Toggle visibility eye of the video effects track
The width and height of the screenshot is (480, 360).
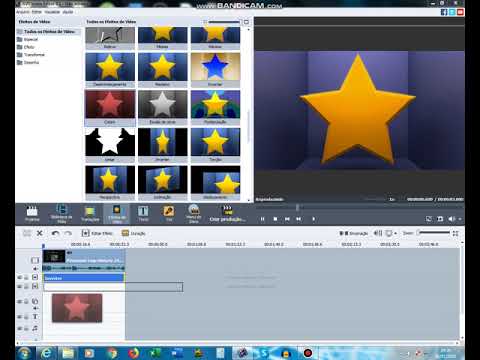[19, 277]
